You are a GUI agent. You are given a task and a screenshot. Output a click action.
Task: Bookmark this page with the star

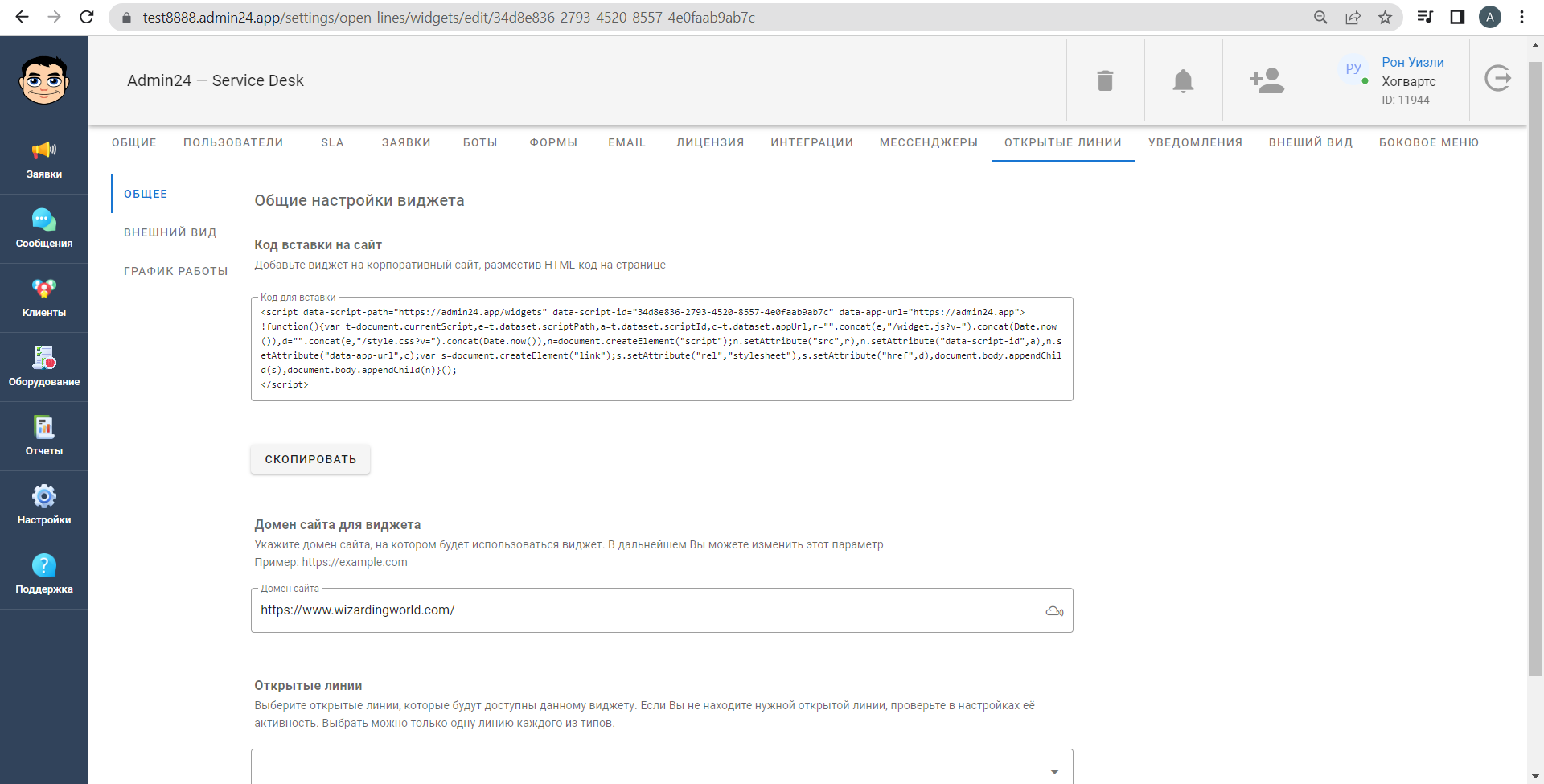pyautogui.click(x=1385, y=17)
